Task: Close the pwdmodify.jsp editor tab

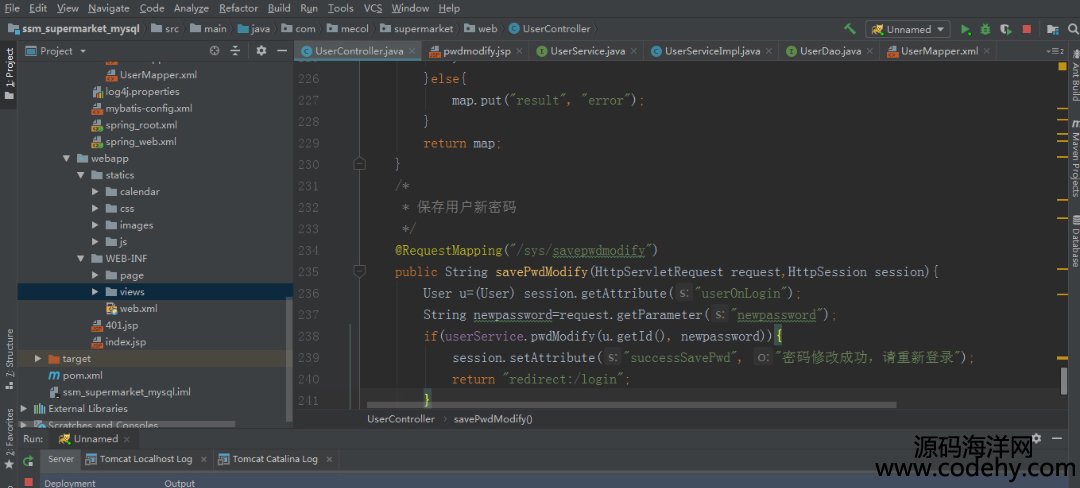Action: pyautogui.click(x=519, y=51)
